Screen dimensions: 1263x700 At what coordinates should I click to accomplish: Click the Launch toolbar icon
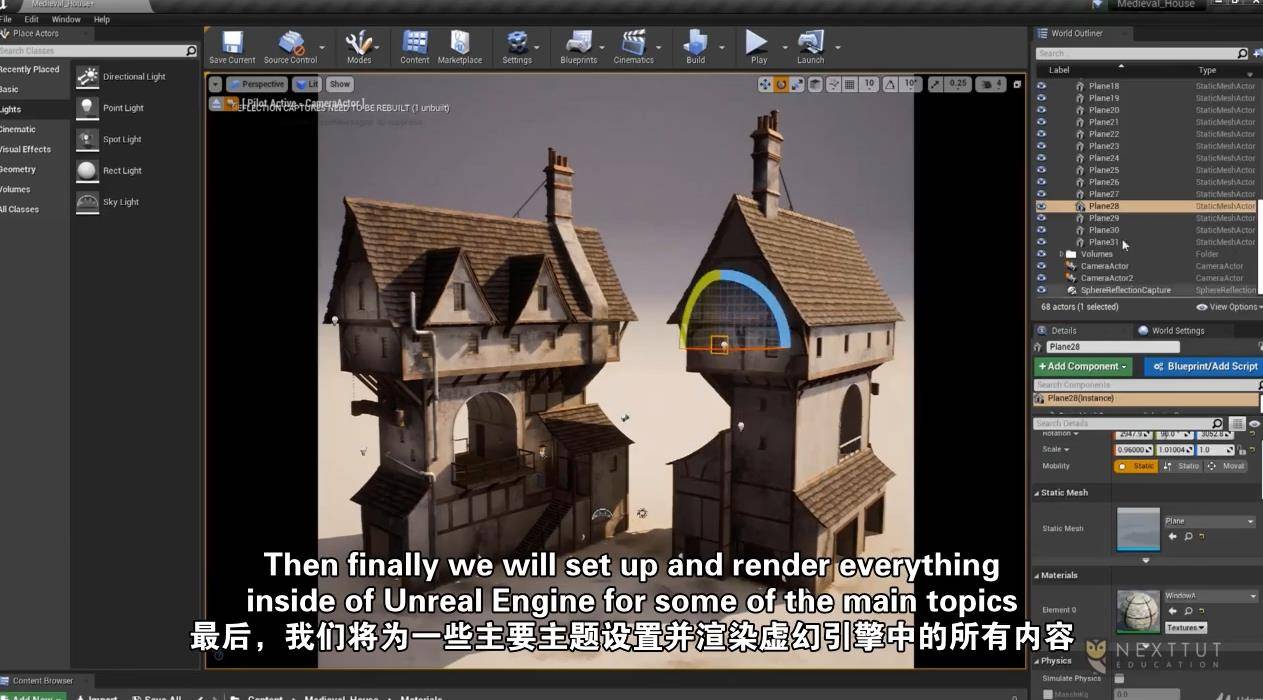pos(811,47)
